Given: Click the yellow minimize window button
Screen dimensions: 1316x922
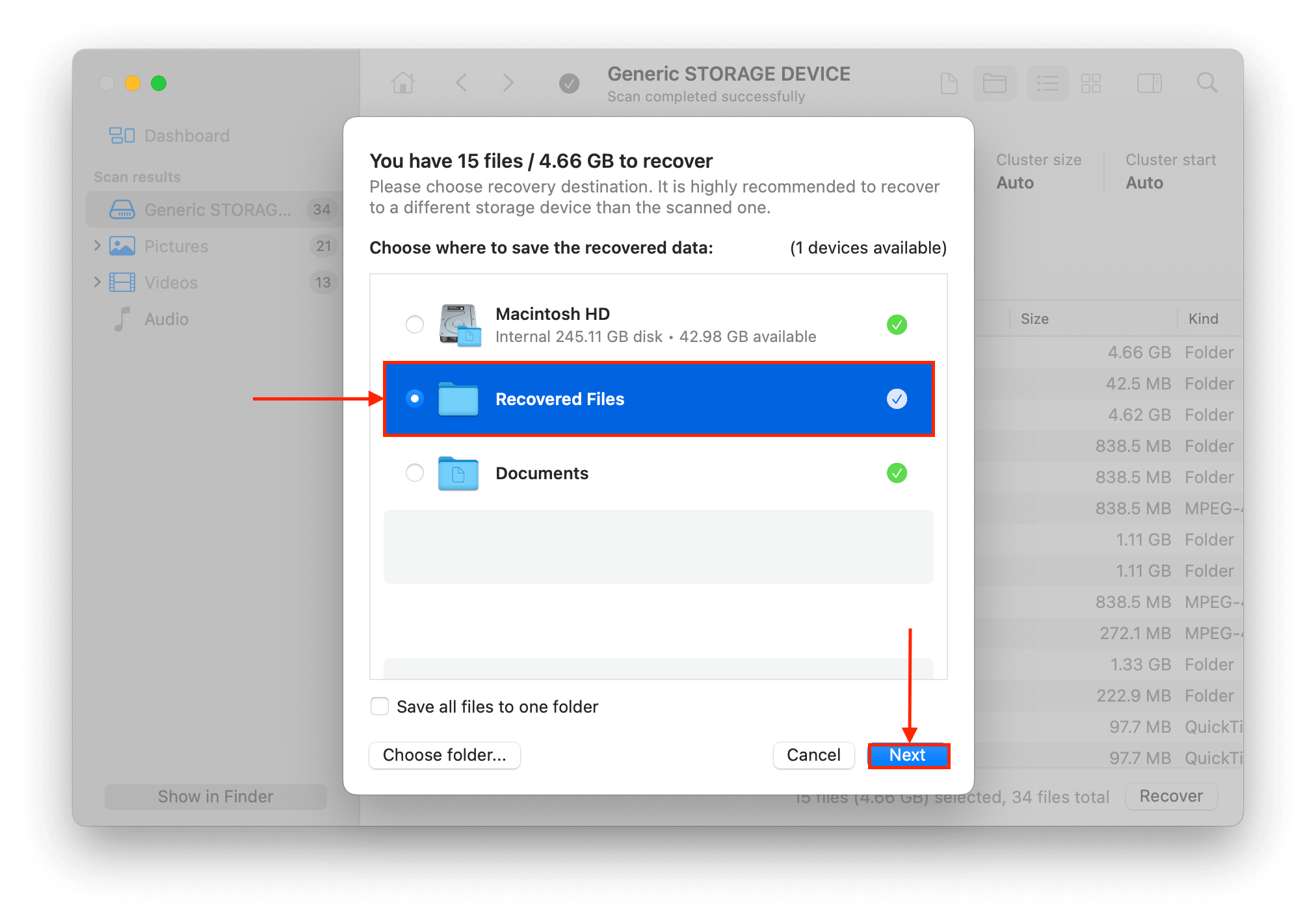Looking at the screenshot, I should pyautogui.click(x=133, y=83).
